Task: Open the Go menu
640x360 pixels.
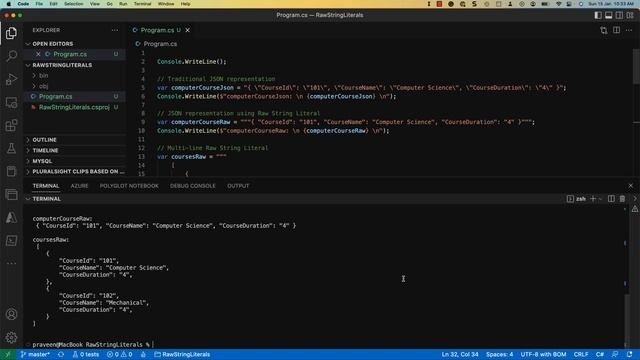Action: (109, 4)
